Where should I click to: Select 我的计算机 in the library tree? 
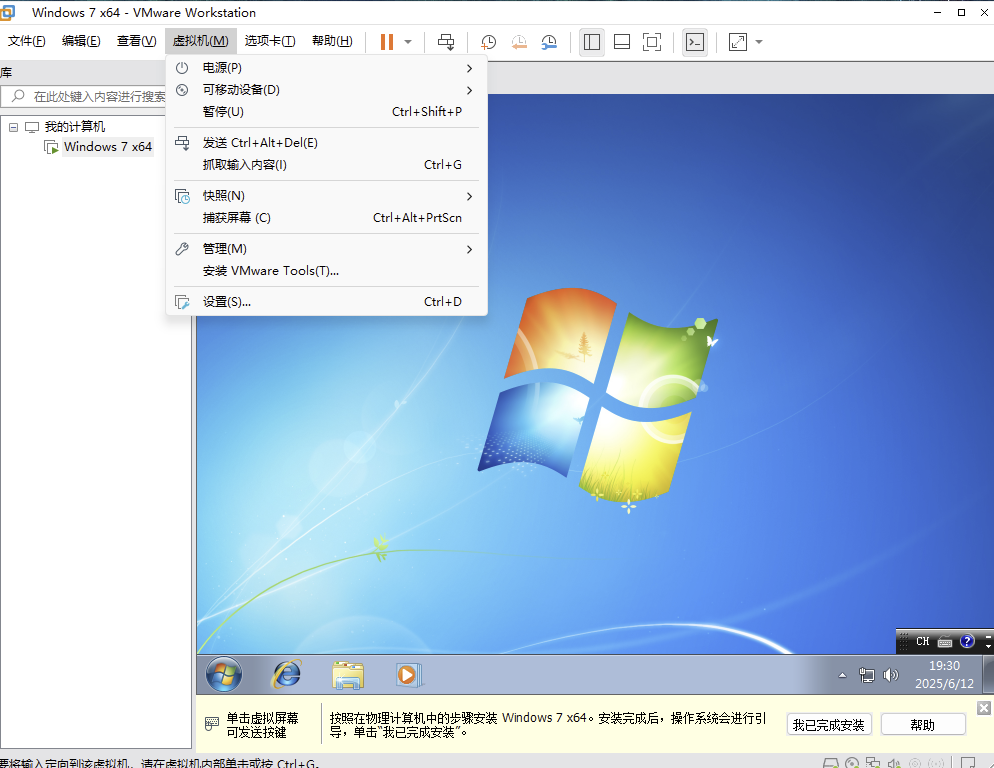pyautogui.click(x=75, y=127)
